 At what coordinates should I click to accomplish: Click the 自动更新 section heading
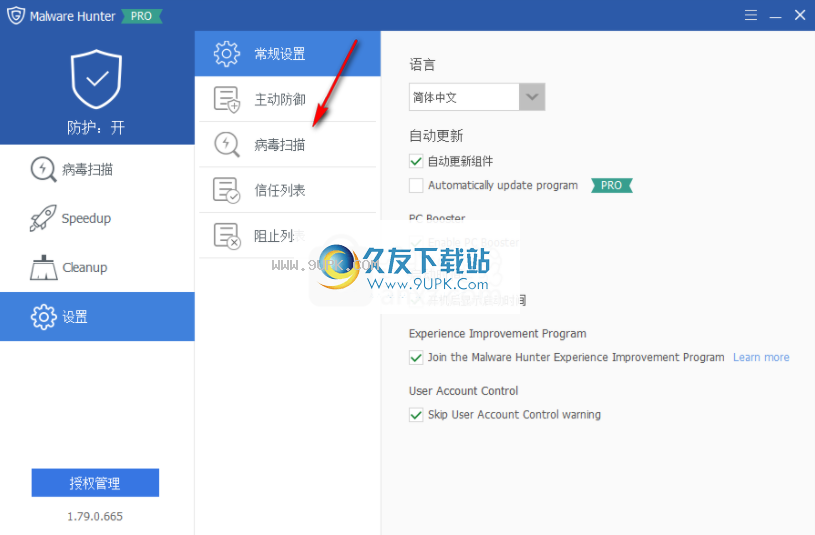[x=436, y=136]
